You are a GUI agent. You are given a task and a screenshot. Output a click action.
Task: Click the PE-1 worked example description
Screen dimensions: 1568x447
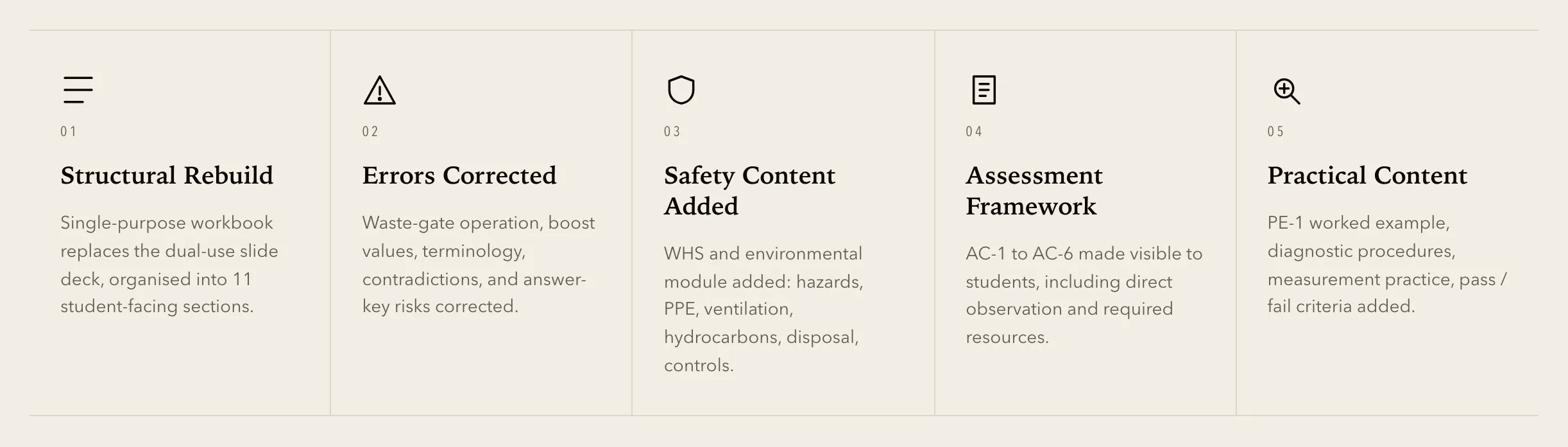1387,265
